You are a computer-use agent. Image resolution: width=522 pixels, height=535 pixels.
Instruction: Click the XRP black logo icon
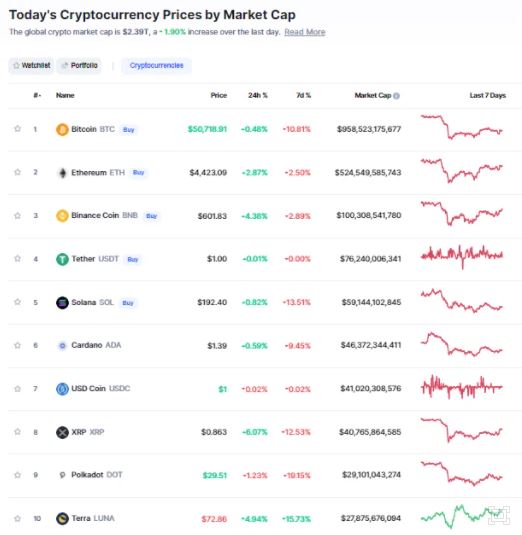62,432
